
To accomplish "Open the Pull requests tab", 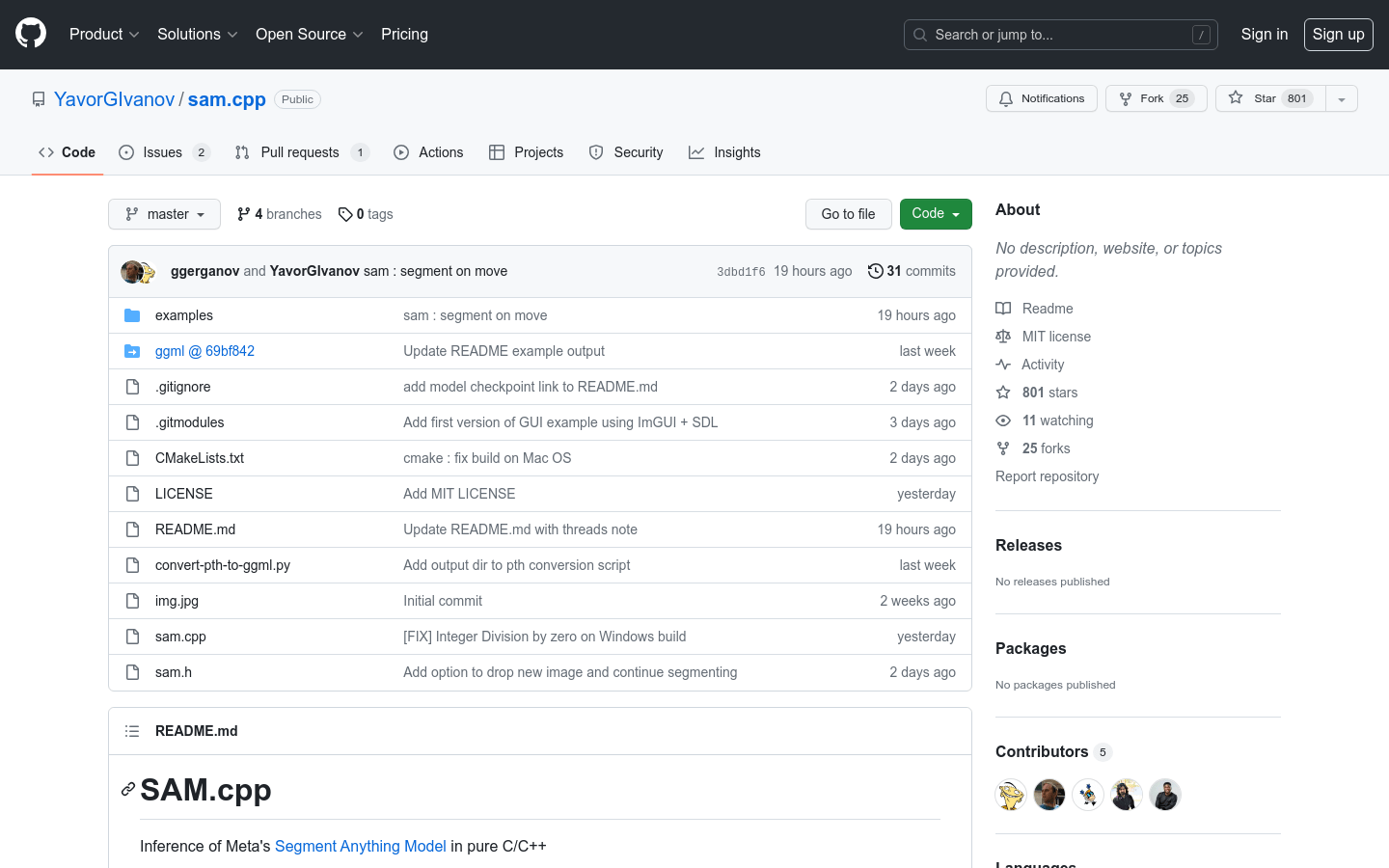I will click(x=302, y=152).
